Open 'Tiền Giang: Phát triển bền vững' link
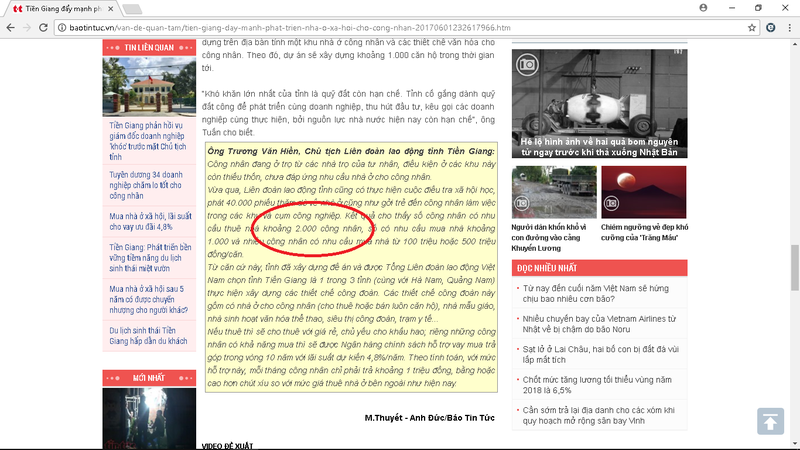 point(150,258)
